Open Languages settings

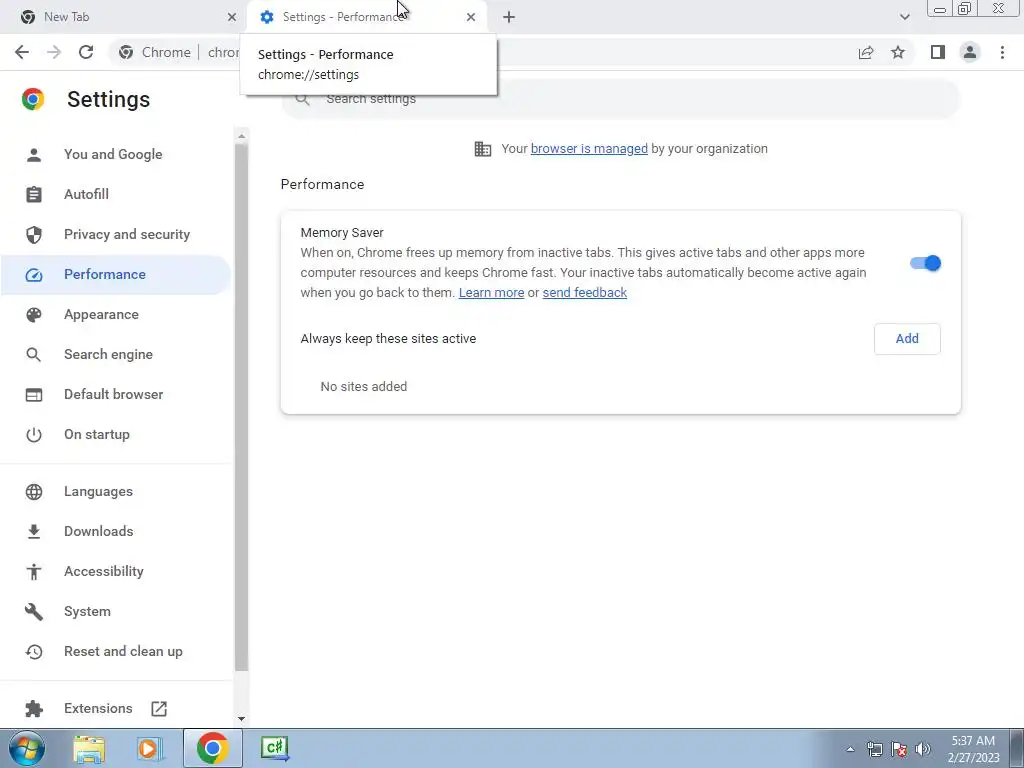click(x=98, y=492)
